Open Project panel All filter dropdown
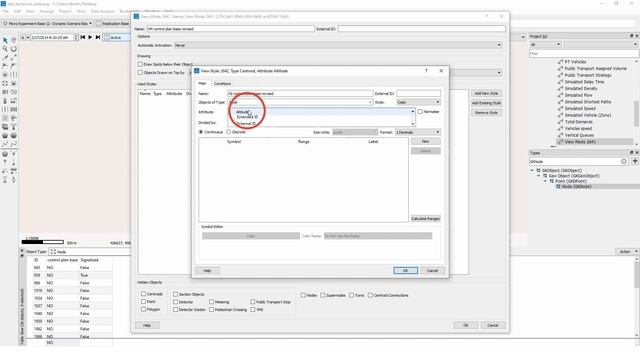The width and height of the screenshot is (640, 360). 545,44
